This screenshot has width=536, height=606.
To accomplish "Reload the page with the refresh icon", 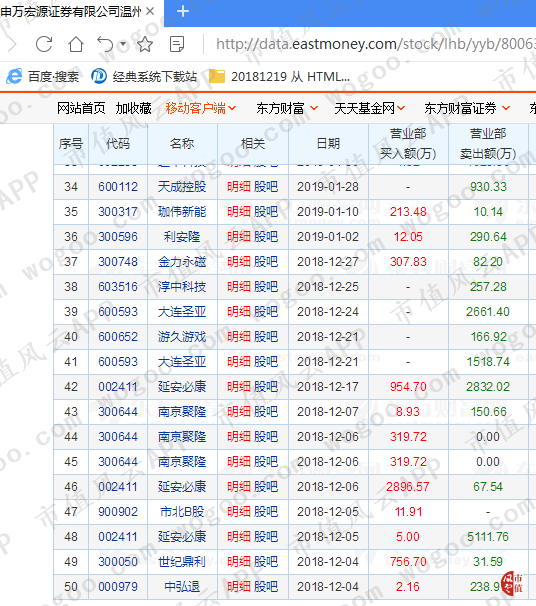I will coord(44,44).
